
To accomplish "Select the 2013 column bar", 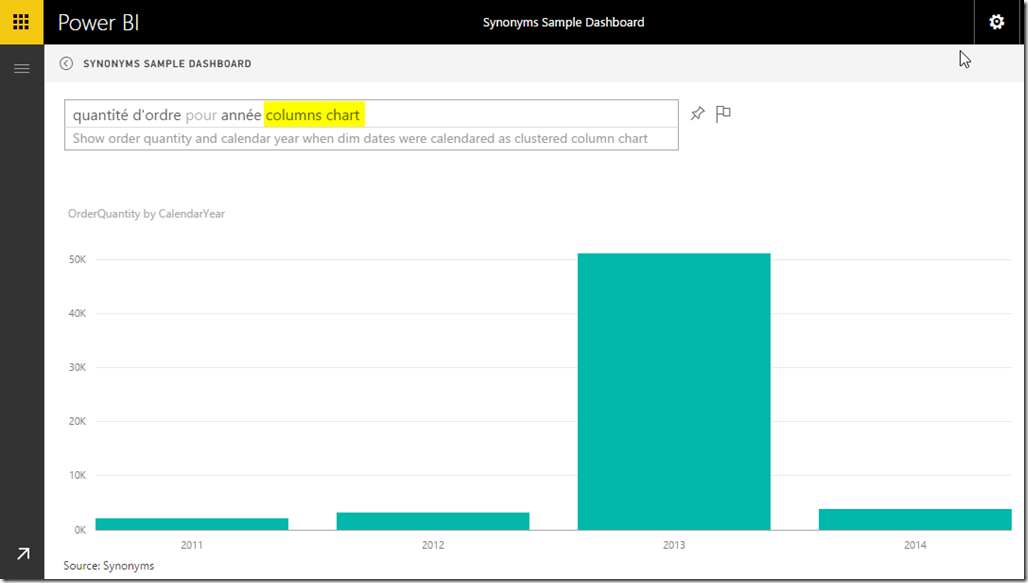I will tap(674, 392).
